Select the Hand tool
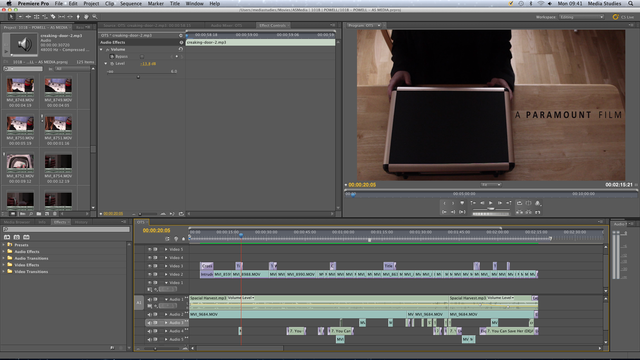This screenshot has width=640, height=360. (86, 17)
